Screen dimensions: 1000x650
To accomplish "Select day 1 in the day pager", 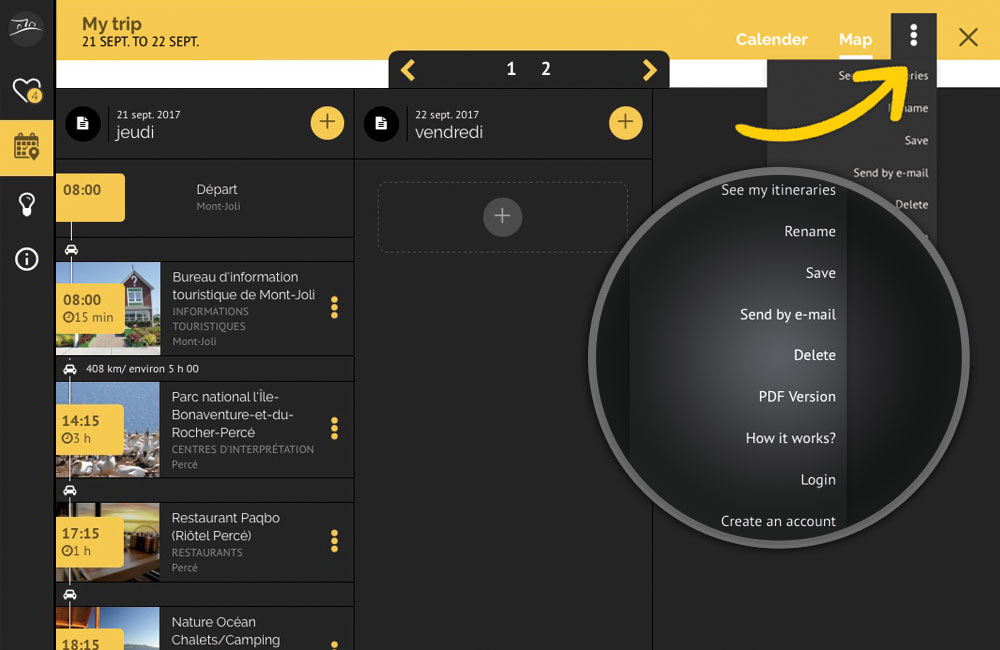I will tap(511, 69).
